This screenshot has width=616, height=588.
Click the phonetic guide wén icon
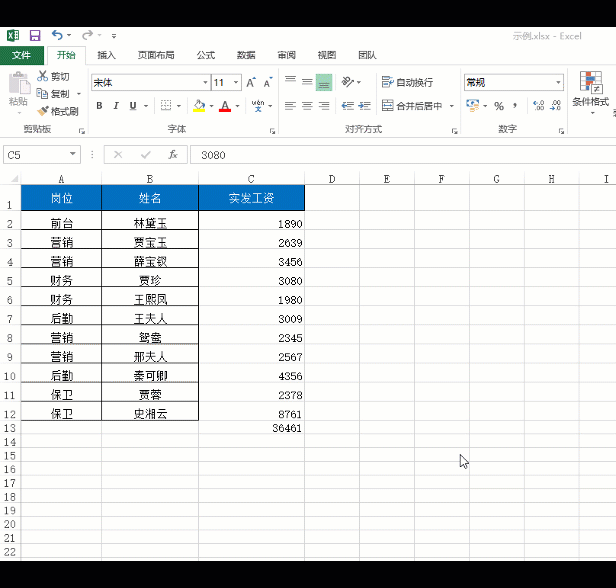tap(258, 105)
